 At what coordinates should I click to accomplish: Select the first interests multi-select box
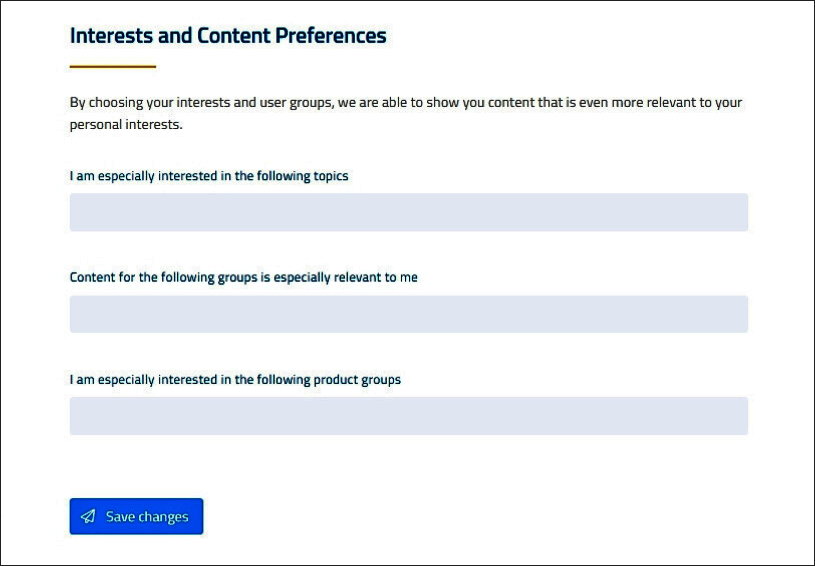[408, 212]
